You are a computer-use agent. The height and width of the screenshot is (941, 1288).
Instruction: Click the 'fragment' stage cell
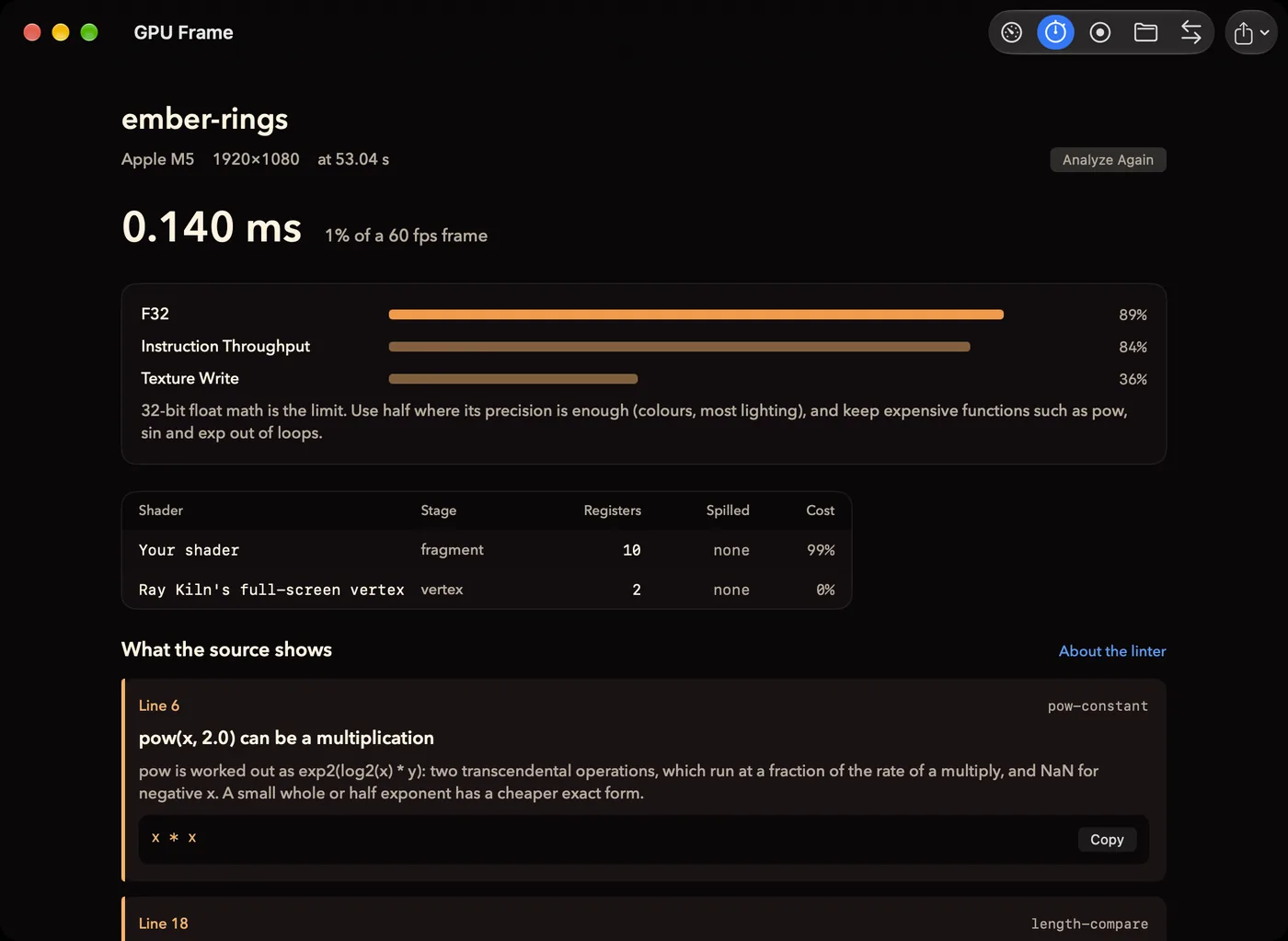pyautogui.click(x=452, y=550)
